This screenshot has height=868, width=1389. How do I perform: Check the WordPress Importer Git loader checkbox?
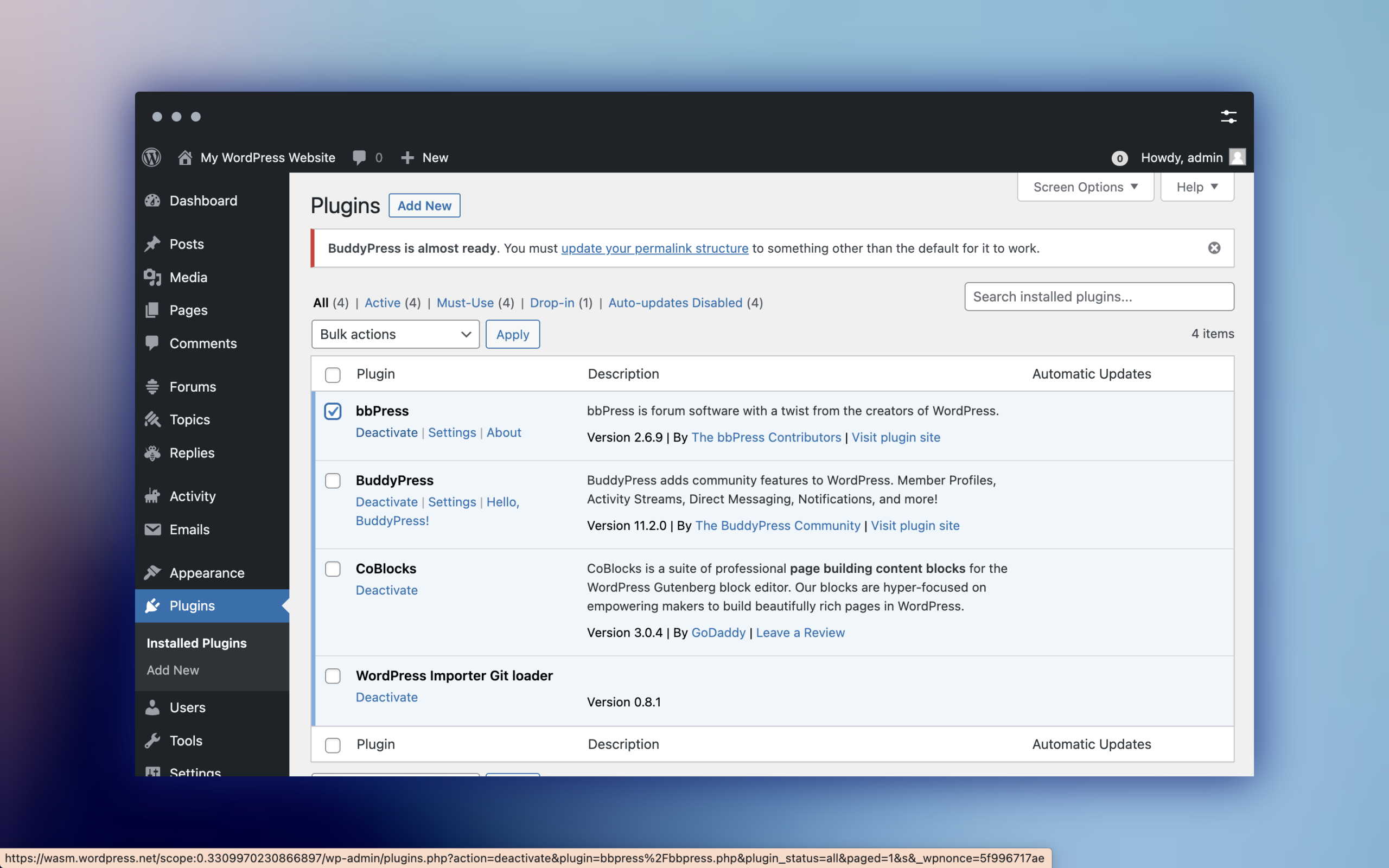[x=333, y=676]
